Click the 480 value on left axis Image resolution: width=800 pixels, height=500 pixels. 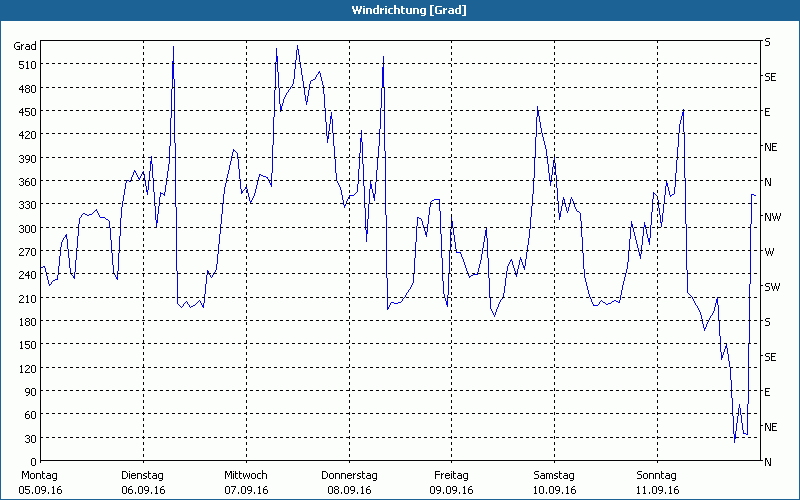(x=28, y=88)
